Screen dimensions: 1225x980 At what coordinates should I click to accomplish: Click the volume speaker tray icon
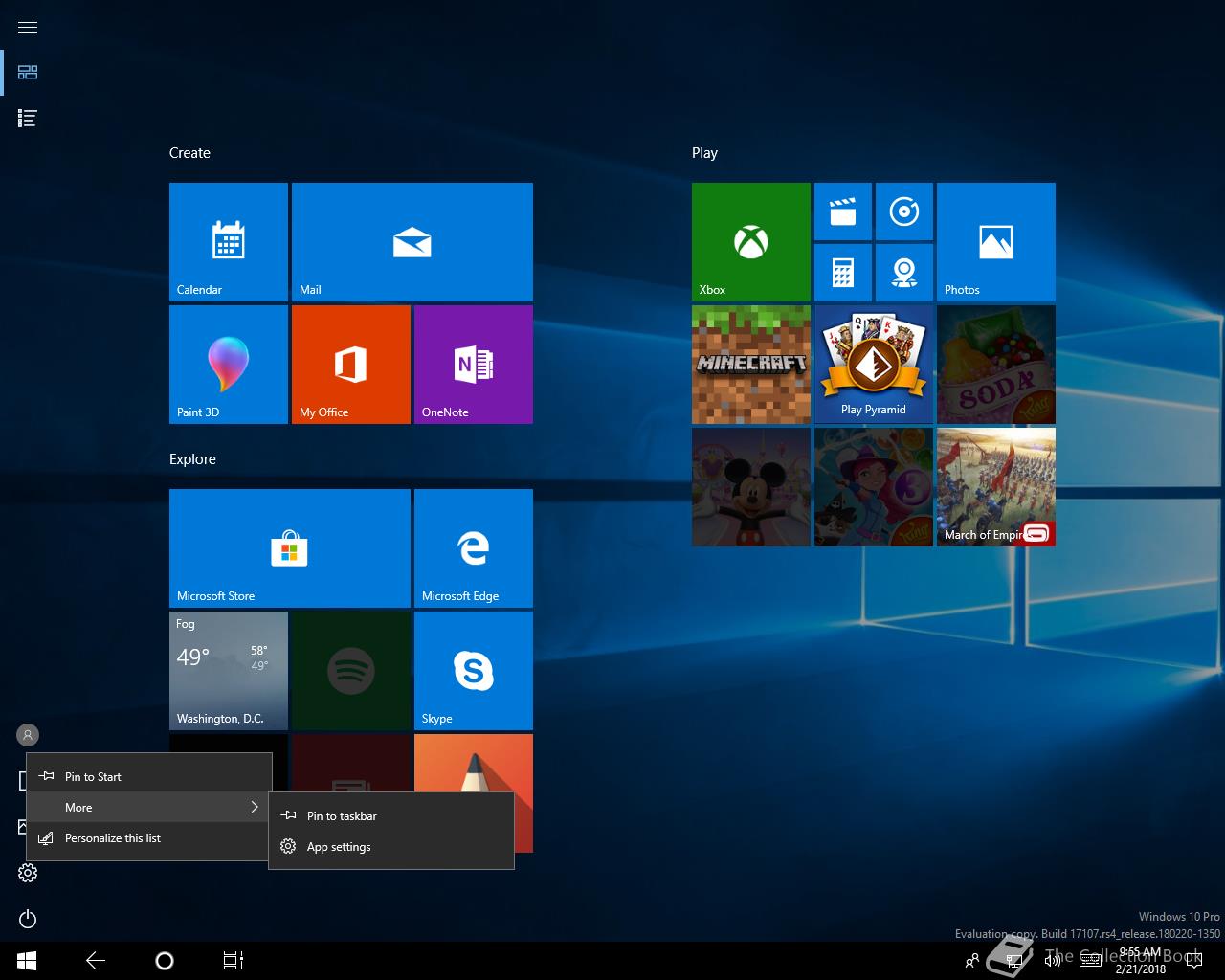pos(1053,961)
